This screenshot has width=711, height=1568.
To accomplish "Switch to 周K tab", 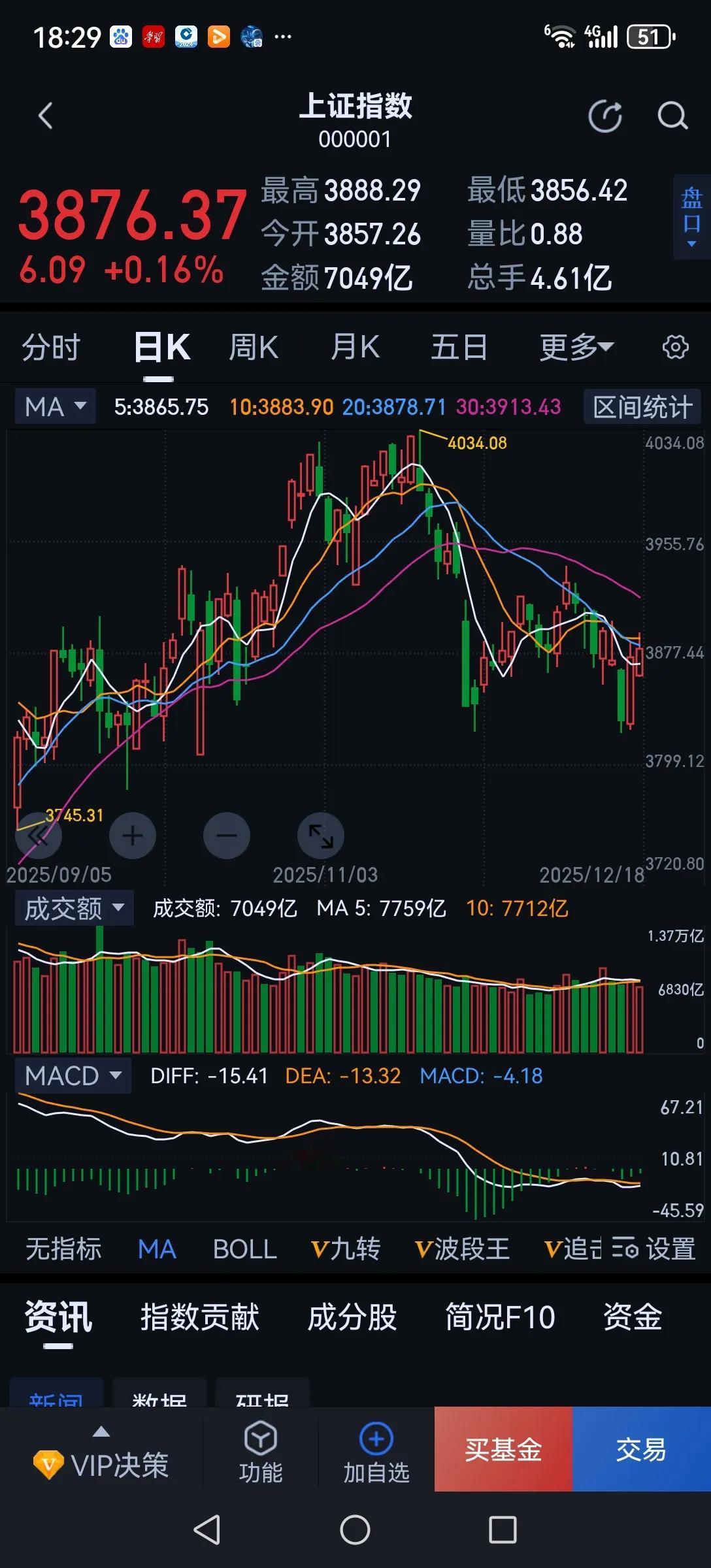I will tap(254, 347).
